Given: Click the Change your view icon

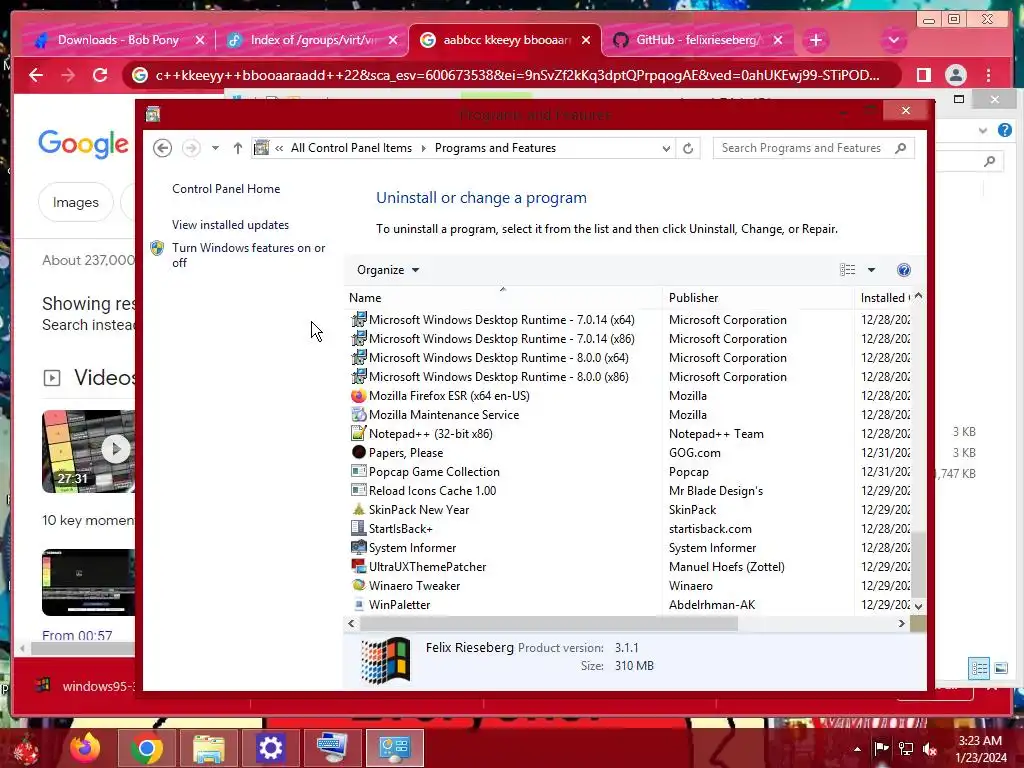Looking at the screenshot, I should click(847, 270).
